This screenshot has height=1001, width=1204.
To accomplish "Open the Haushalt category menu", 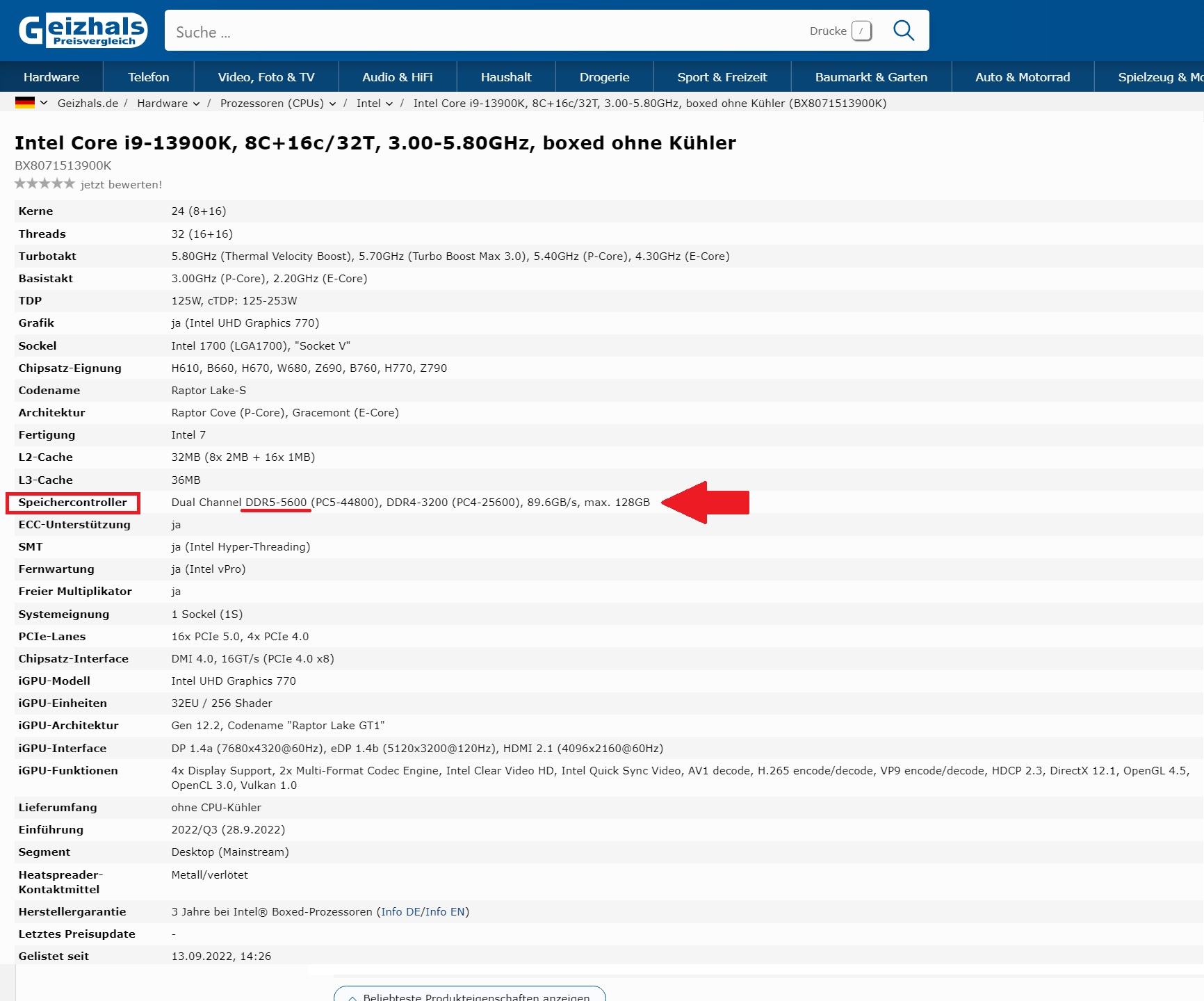I will [x=506, y=77].
